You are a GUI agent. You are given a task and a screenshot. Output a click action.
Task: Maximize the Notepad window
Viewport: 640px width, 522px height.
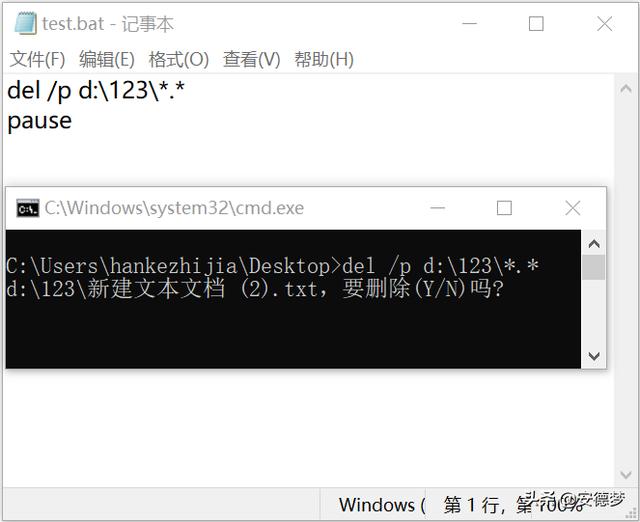536,24
